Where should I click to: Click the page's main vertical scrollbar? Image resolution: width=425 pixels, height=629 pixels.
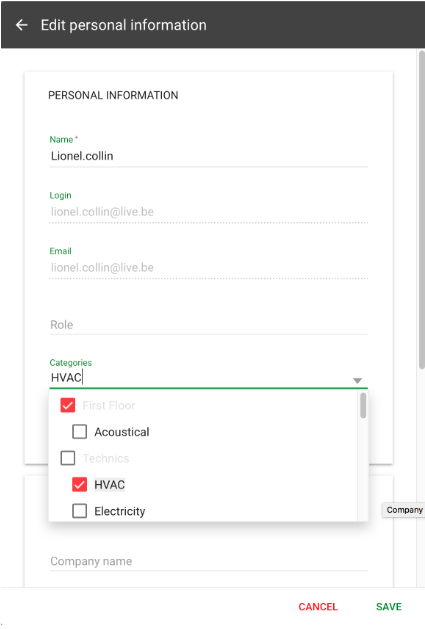click(421, 209)
